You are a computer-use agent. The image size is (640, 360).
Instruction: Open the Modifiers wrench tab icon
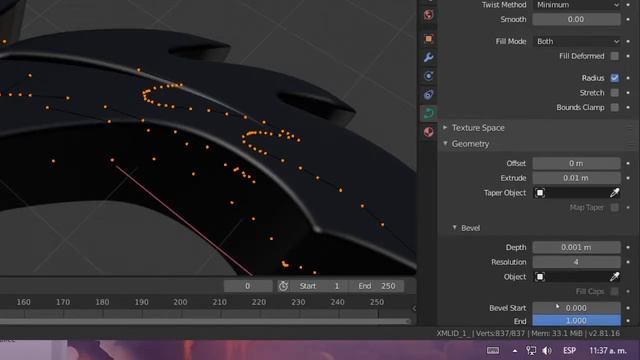pyautogui.click(x=428, y=57)
